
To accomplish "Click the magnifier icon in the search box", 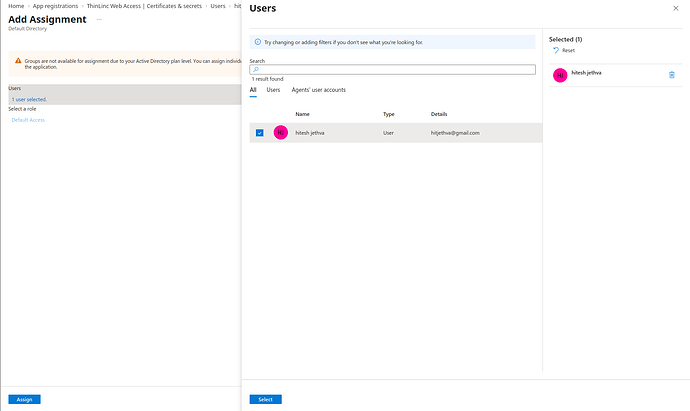I will pyautogui.click(x=256, y=70).
